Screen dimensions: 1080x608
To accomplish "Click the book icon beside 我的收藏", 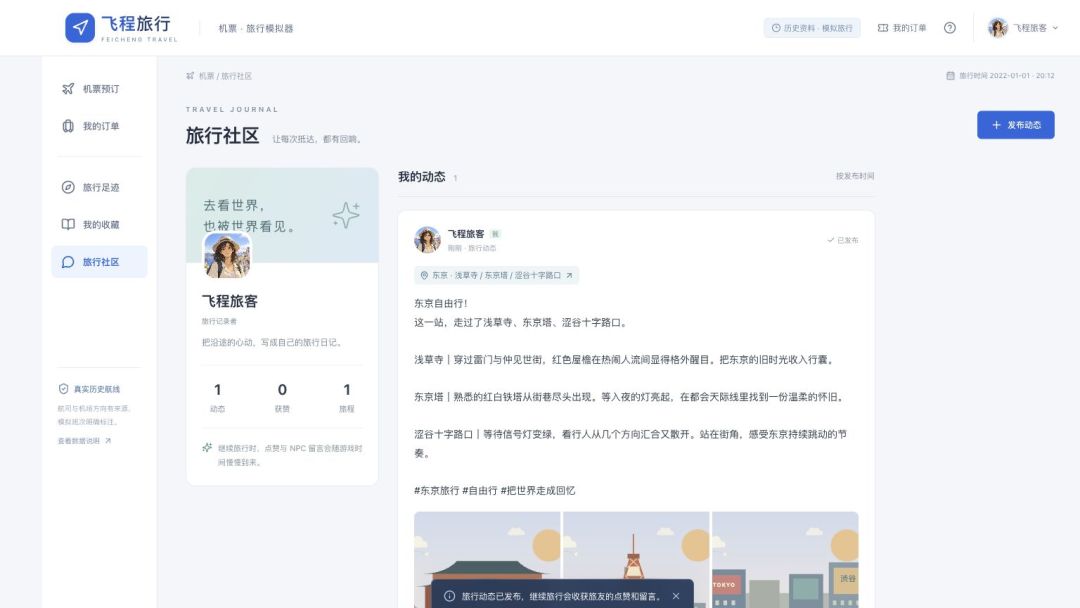I will coord(68,224).
